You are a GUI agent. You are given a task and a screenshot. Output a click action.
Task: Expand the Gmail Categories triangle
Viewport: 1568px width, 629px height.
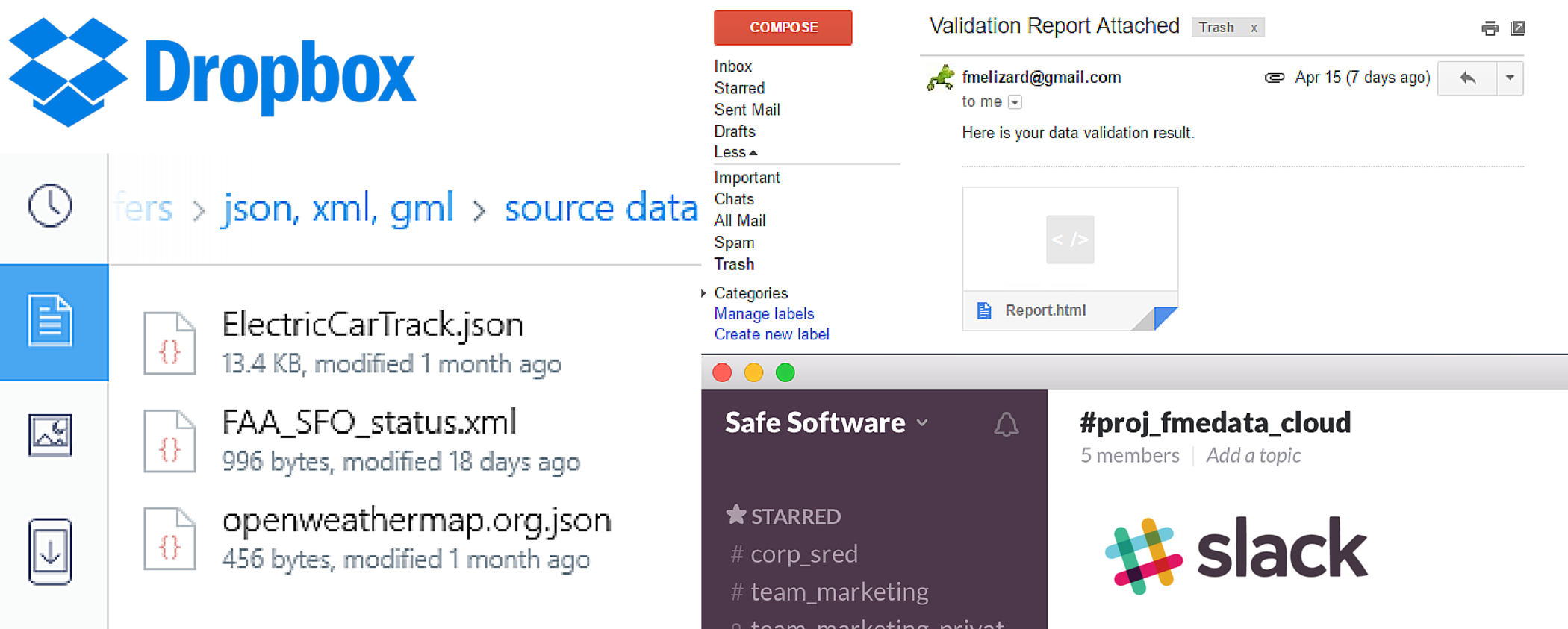coord(703,293)
